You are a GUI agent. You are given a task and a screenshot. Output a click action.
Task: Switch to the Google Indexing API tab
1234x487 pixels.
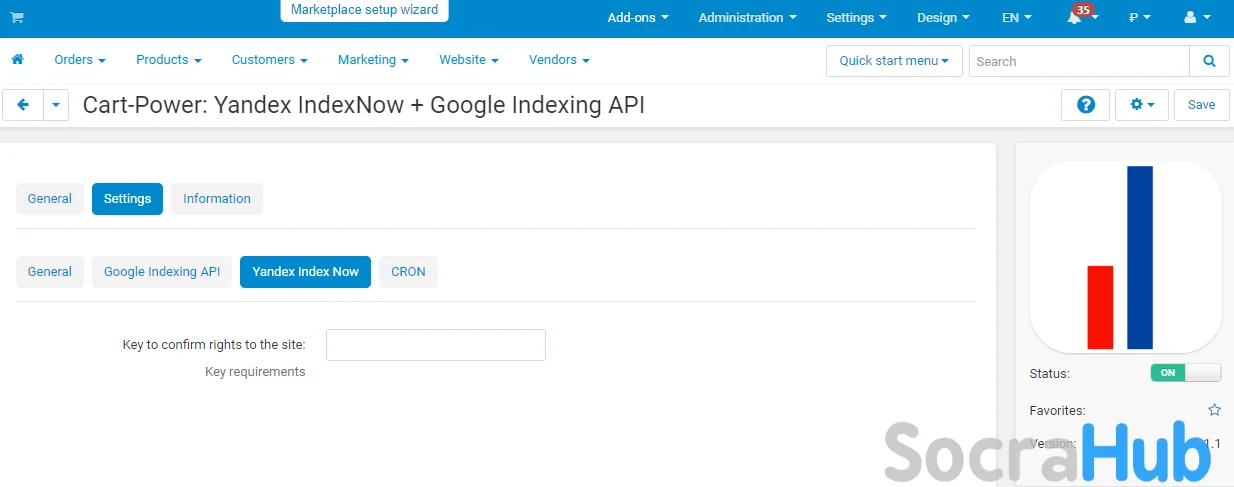[x=162, y=272]
